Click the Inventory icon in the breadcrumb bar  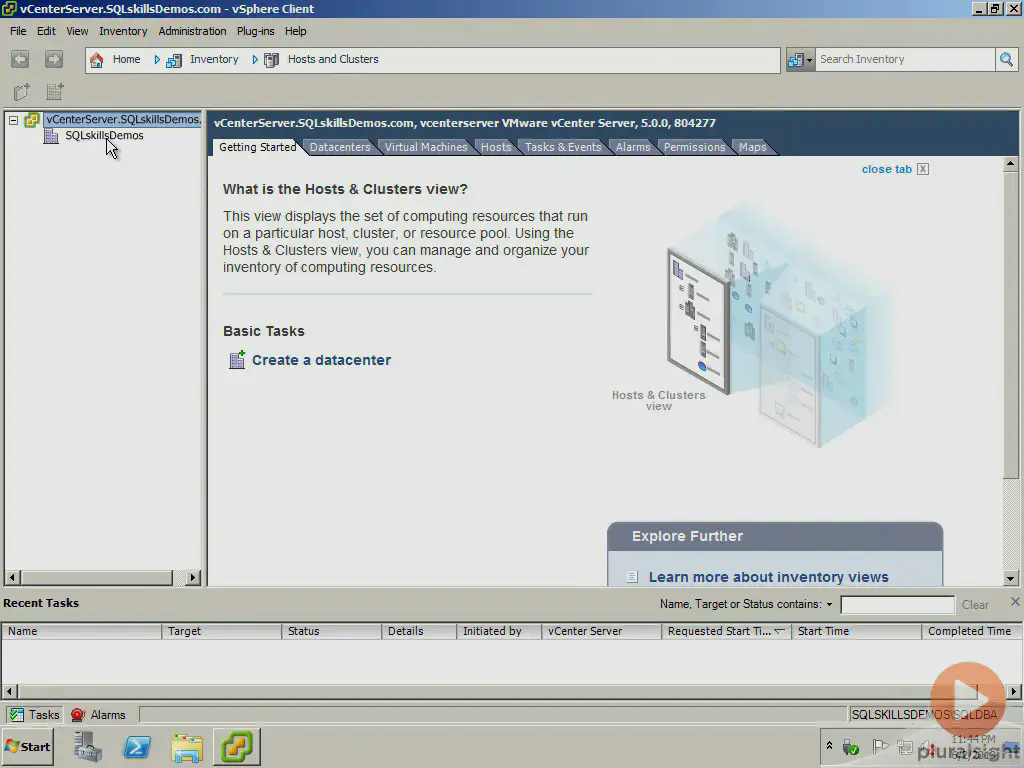pyautogui.click(x=174, y=60)
